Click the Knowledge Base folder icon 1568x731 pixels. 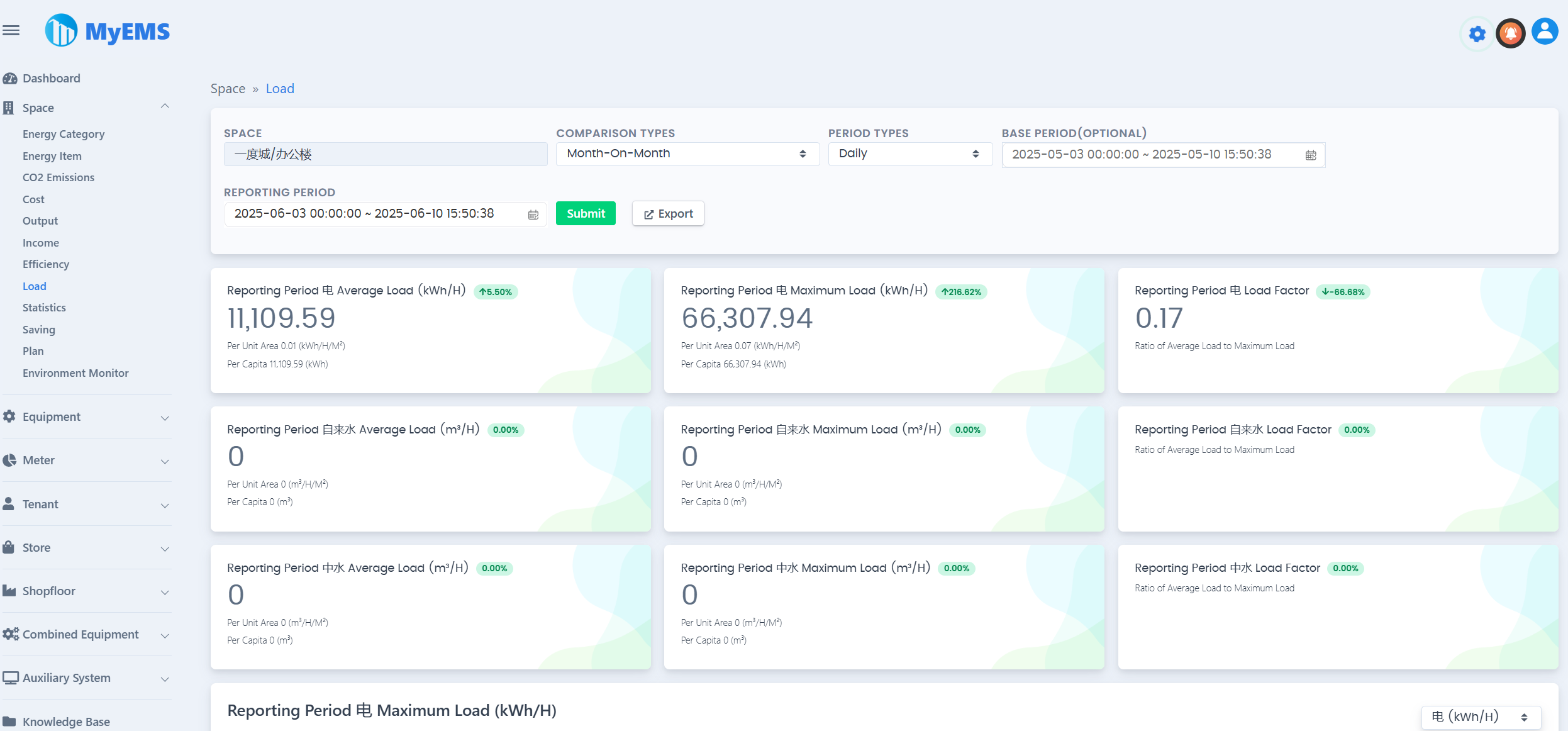pos(10,721)
